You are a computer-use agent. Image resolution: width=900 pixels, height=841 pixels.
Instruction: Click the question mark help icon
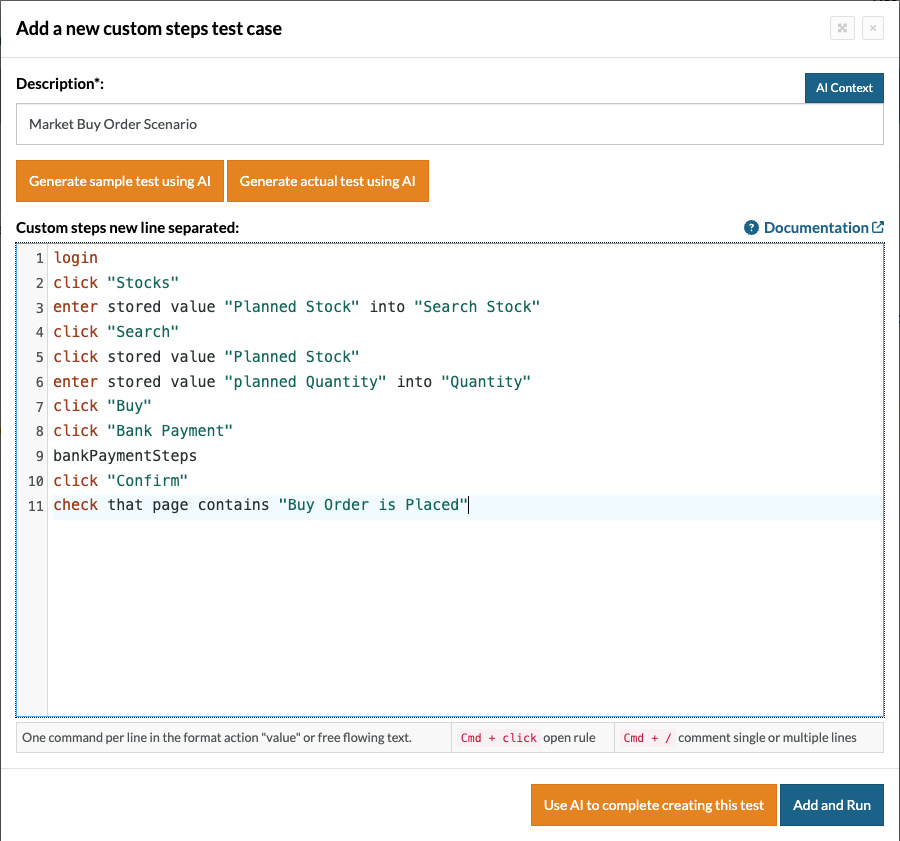[752, 228]
